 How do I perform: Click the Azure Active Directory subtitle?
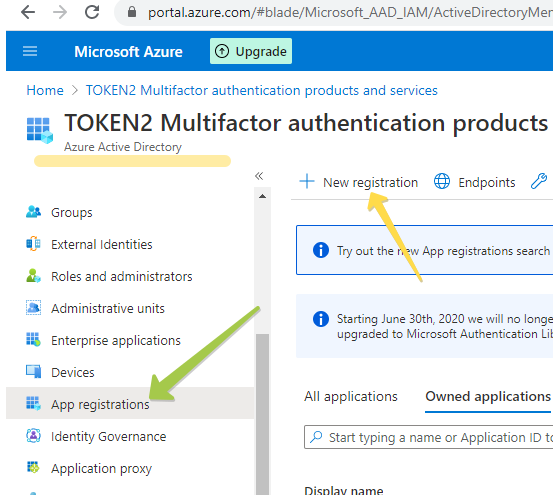[123, 147]
